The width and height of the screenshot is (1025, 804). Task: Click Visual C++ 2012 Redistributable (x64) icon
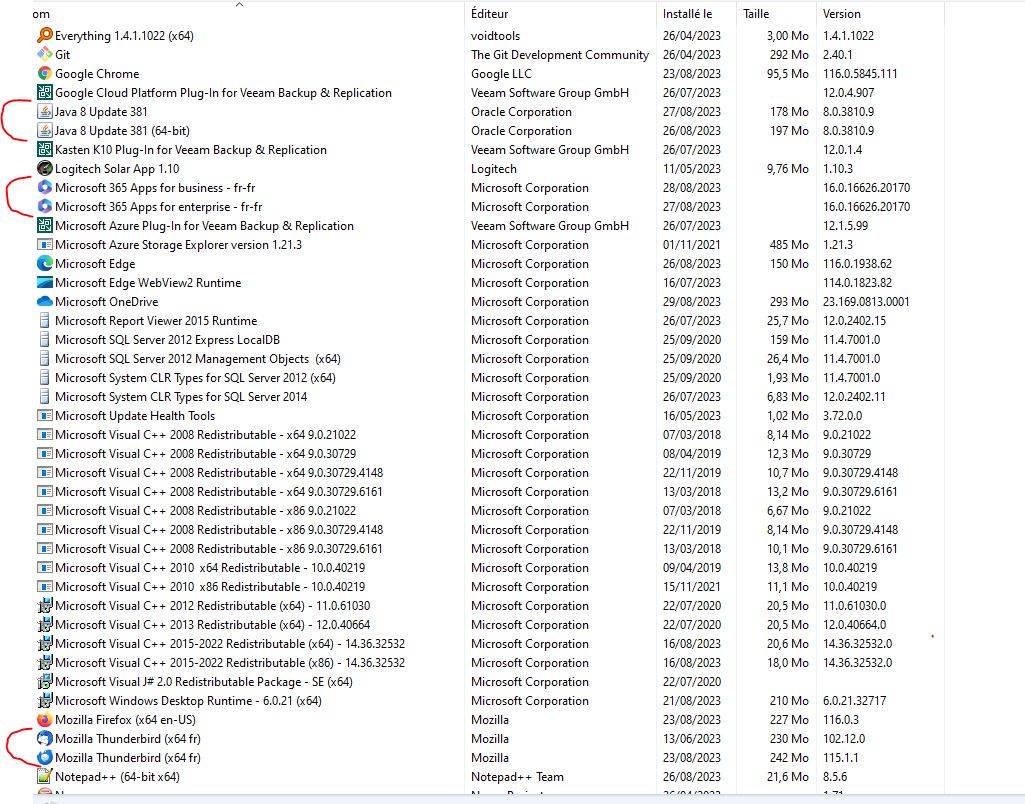coord(44,605)
